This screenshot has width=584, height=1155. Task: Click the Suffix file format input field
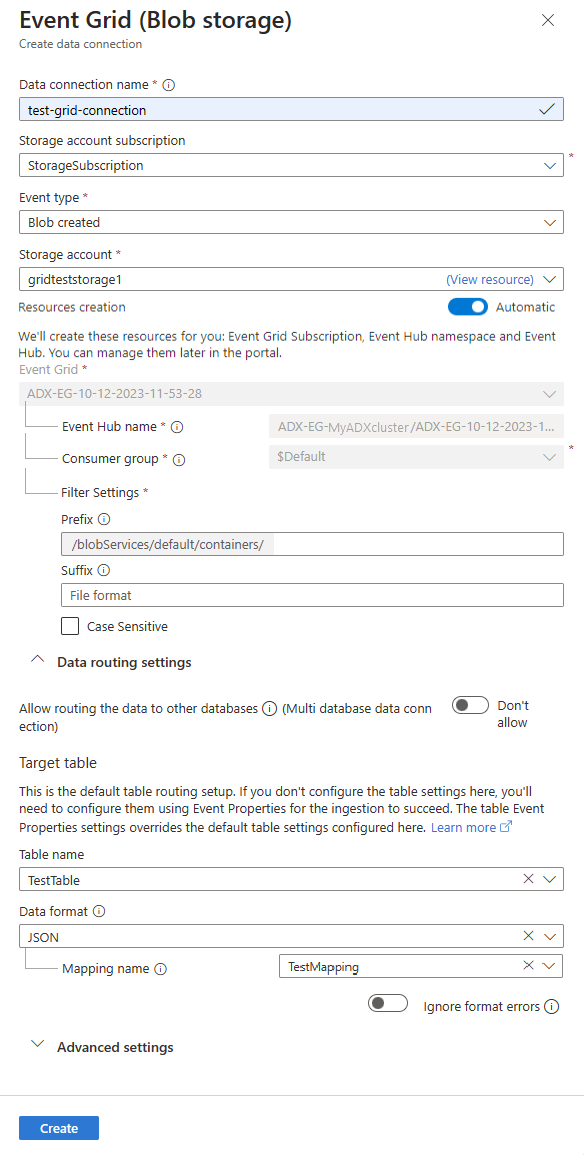coord(312,594)
